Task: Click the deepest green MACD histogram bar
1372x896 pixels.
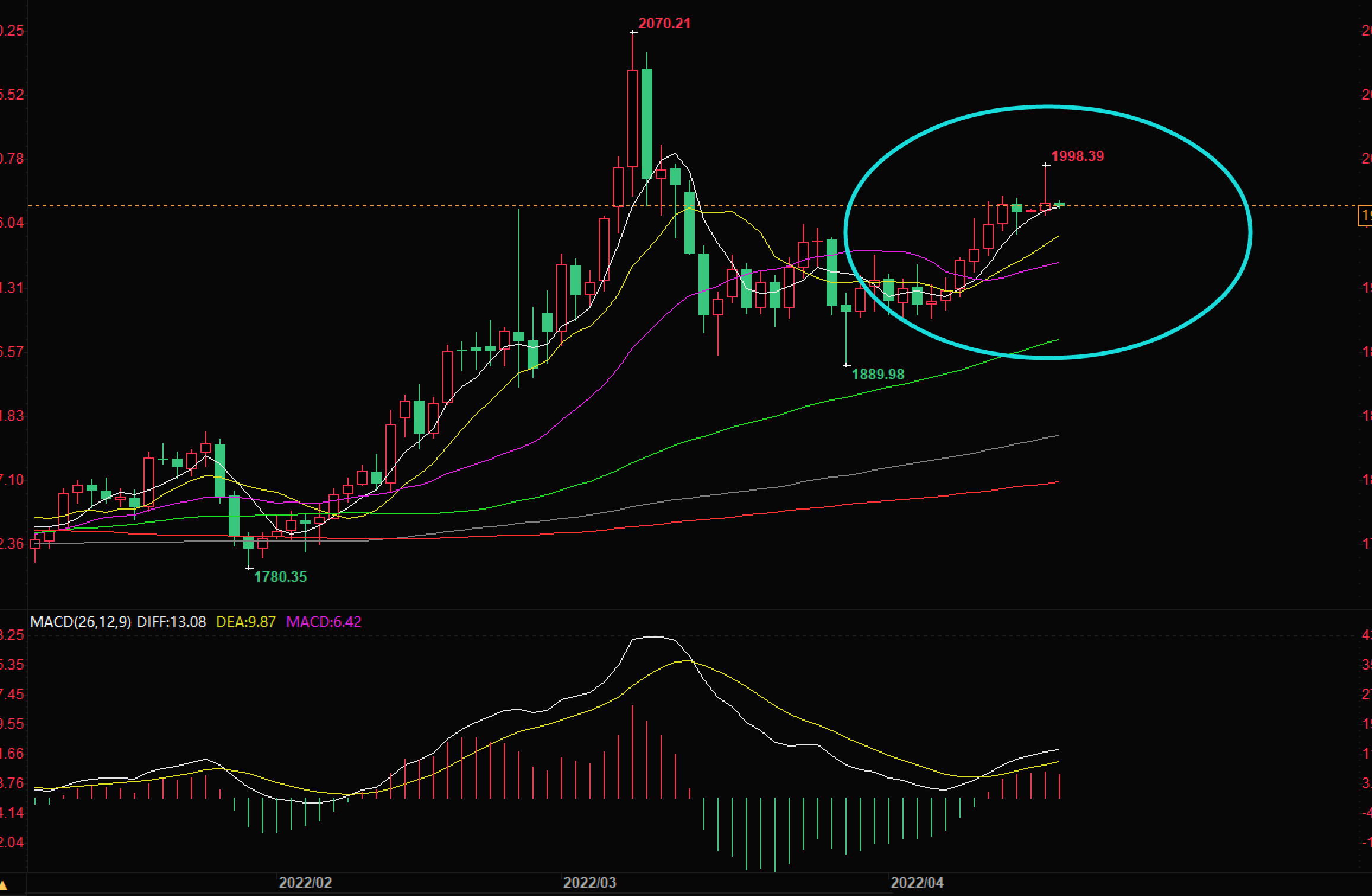Action: point(775,835)
